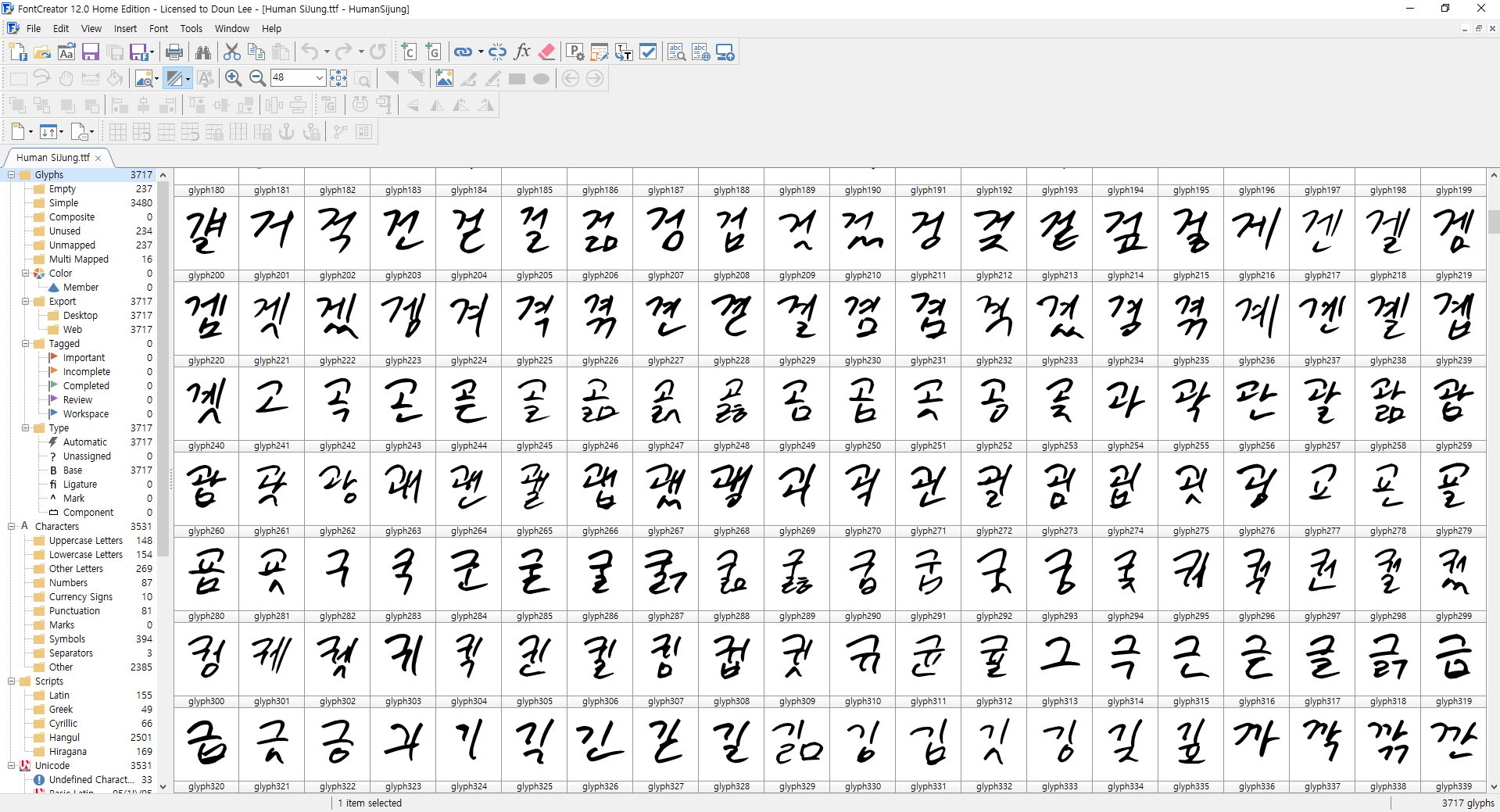Click the Zoom In magnifier icon
Screen dimensions: 1500x812
pyautogui.click(x=233, y=78)
